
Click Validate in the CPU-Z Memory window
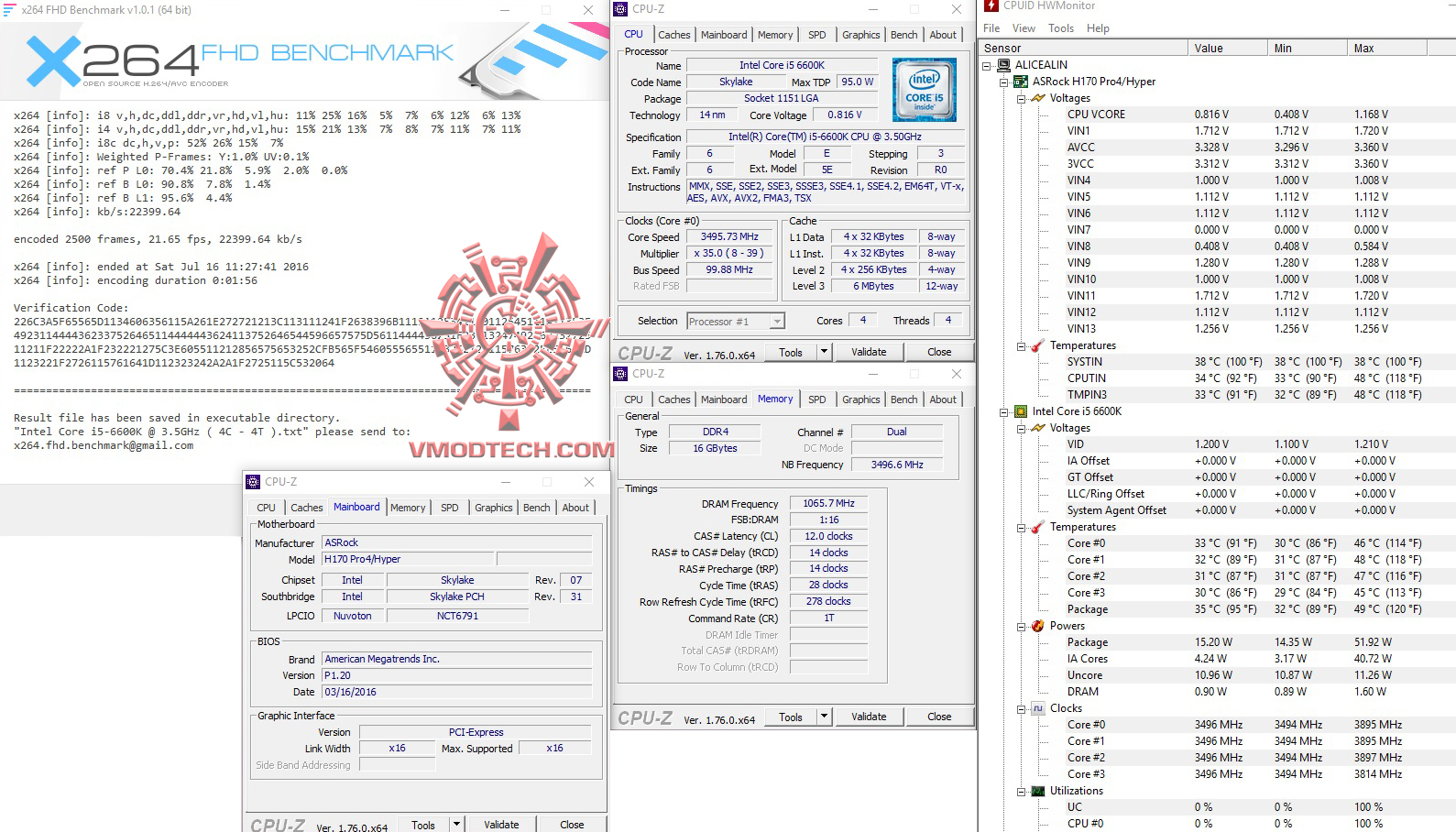pyautogui.click(x=869, y=717)
